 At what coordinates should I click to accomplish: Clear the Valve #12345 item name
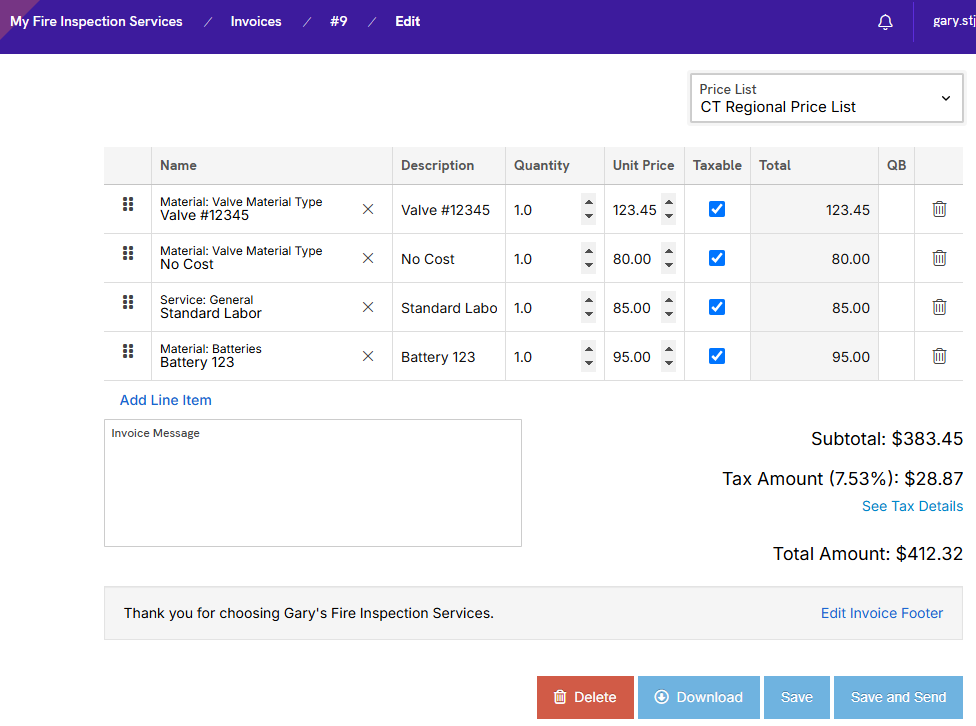coord(368,209)
